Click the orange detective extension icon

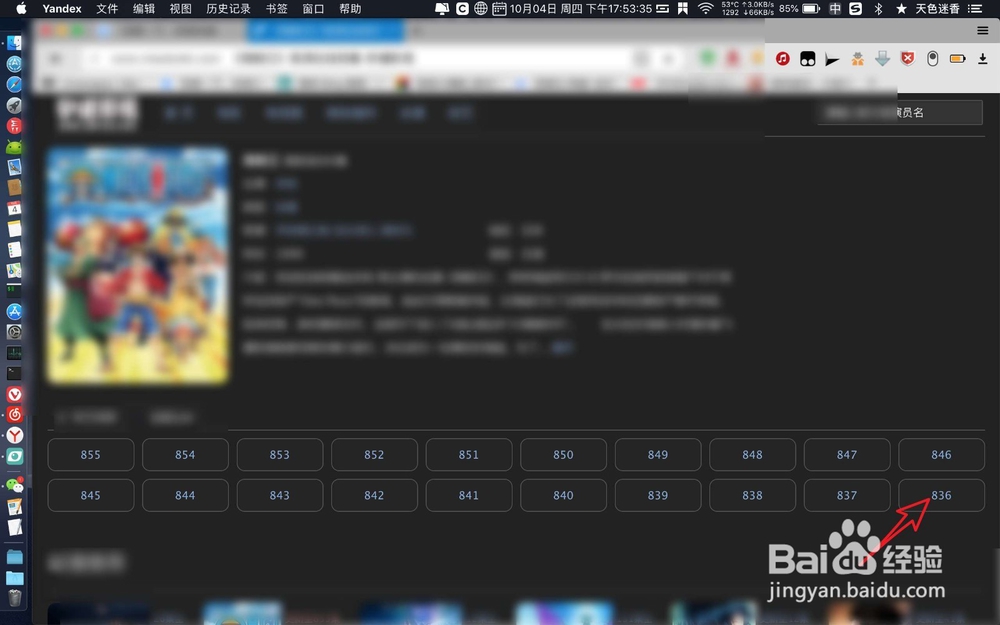858,59
